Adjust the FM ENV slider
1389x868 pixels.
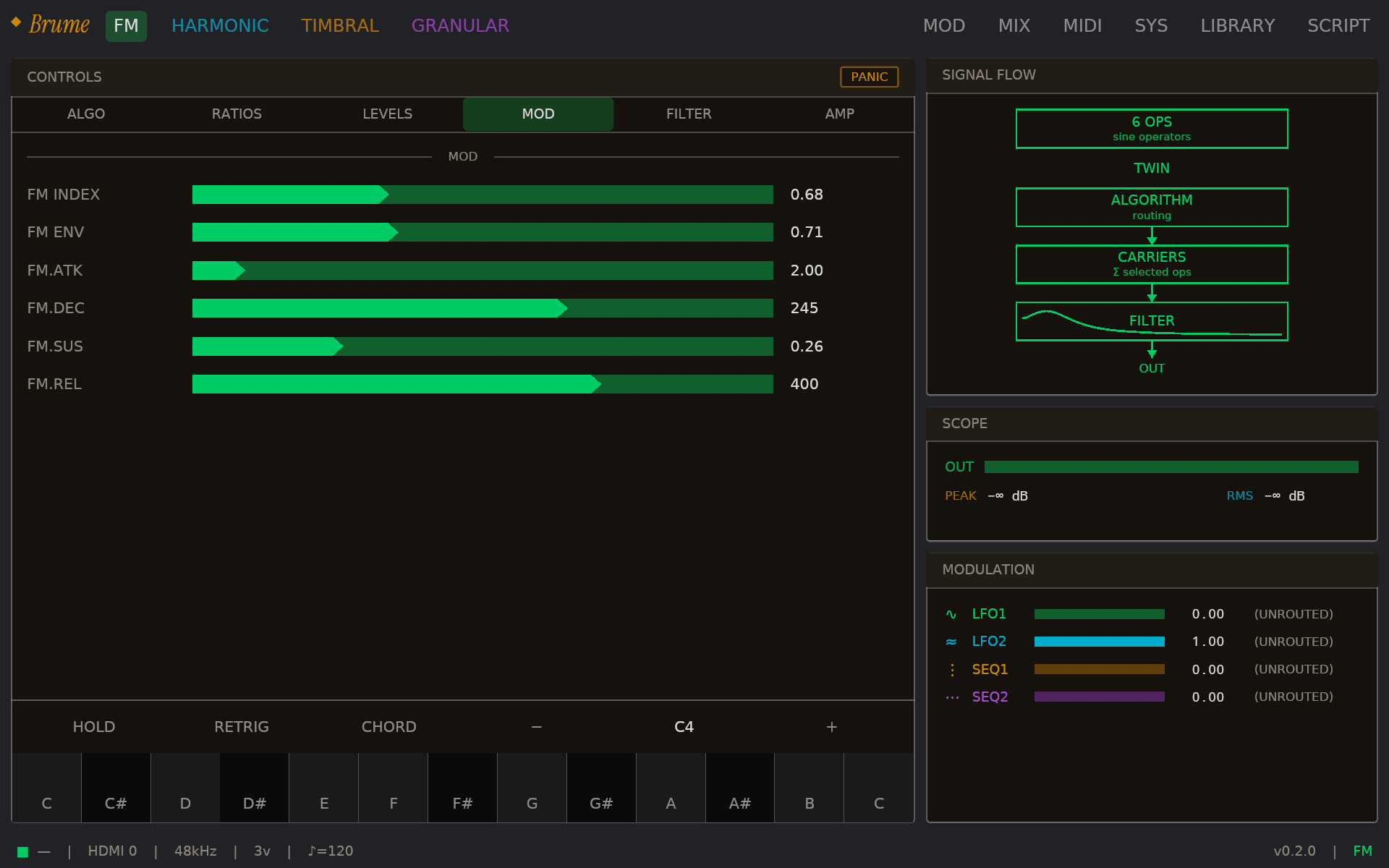pos(483,232)
